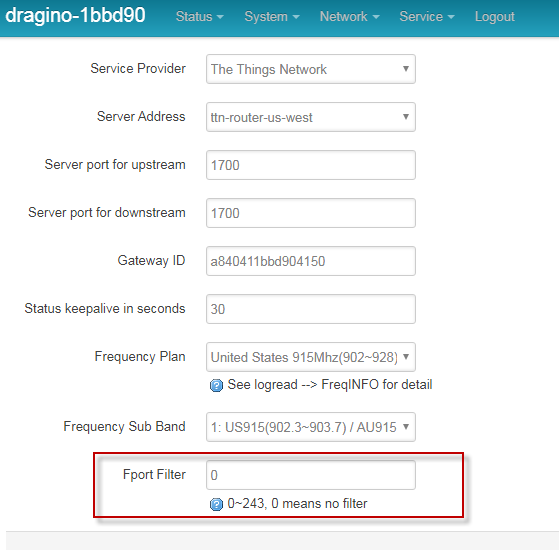Select the Fport Filter input box
This screenshot has height=550, width=559.
[311, 475]
